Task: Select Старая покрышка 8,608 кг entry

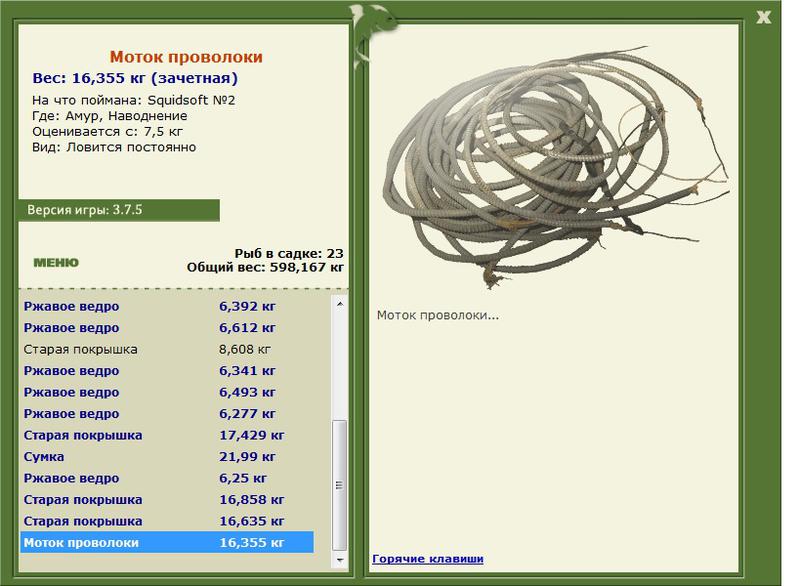Action: pyautogui.click(x=167, y=349)
